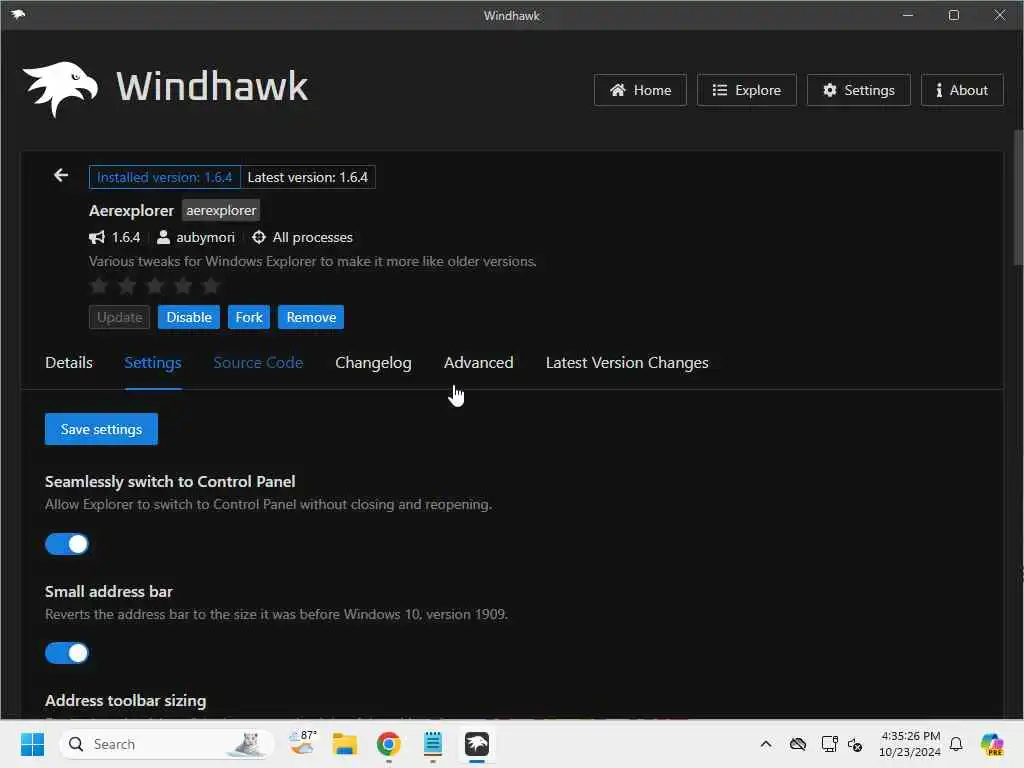
Task: Click the aerexplorer mod ID tag
Action: 221,210
